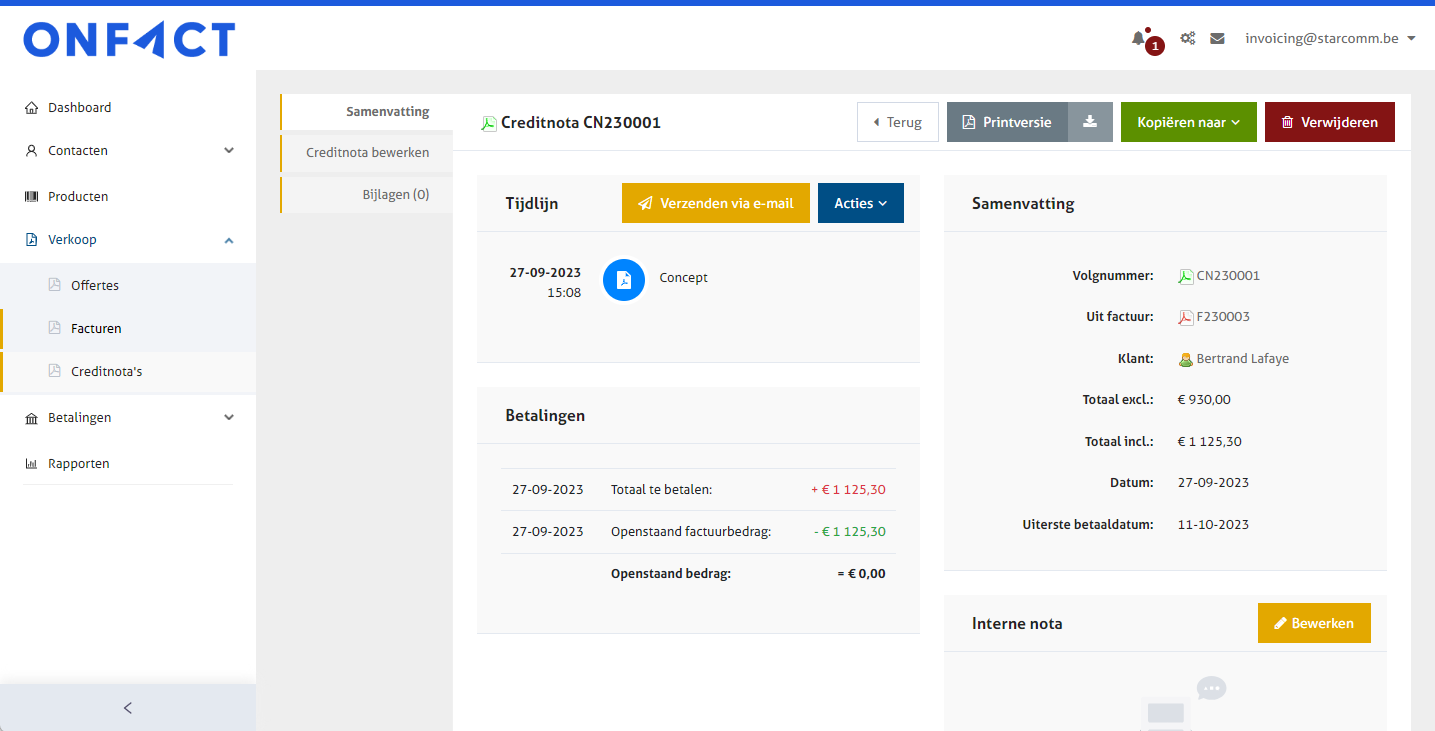1435x731 pixels.
Task: Open the Acties dropdown
Action: click(x=860, y=203)
